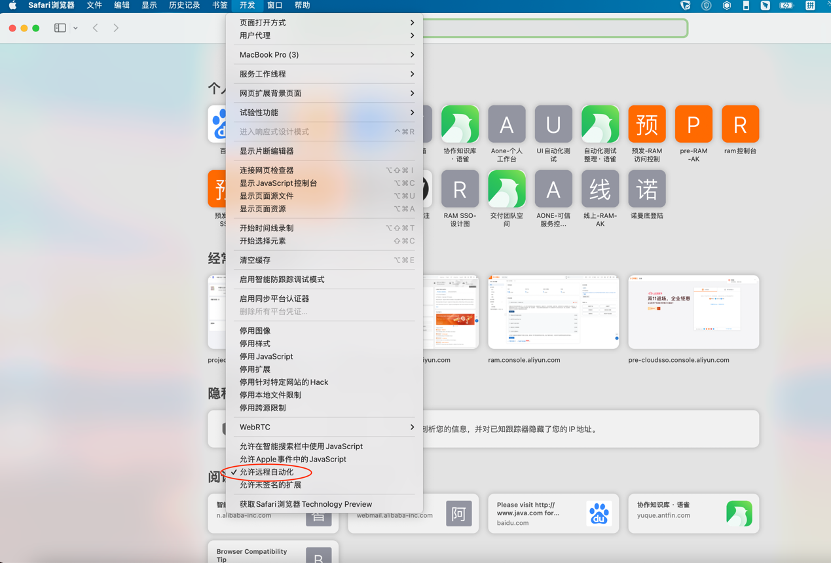Open the first 协作知识库·语雀 favorite icon

click(x=460, y=124)
